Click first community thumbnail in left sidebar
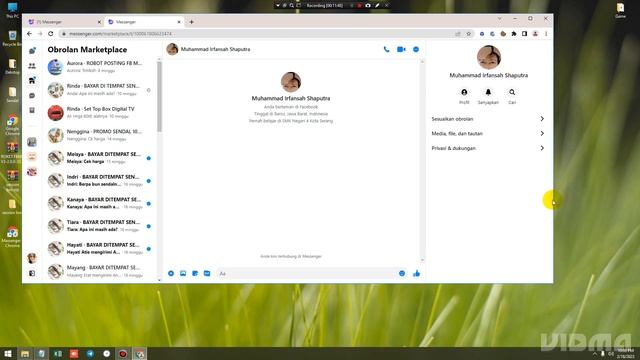The height and width of the screenshot is (360, 640). pos(32,142)
